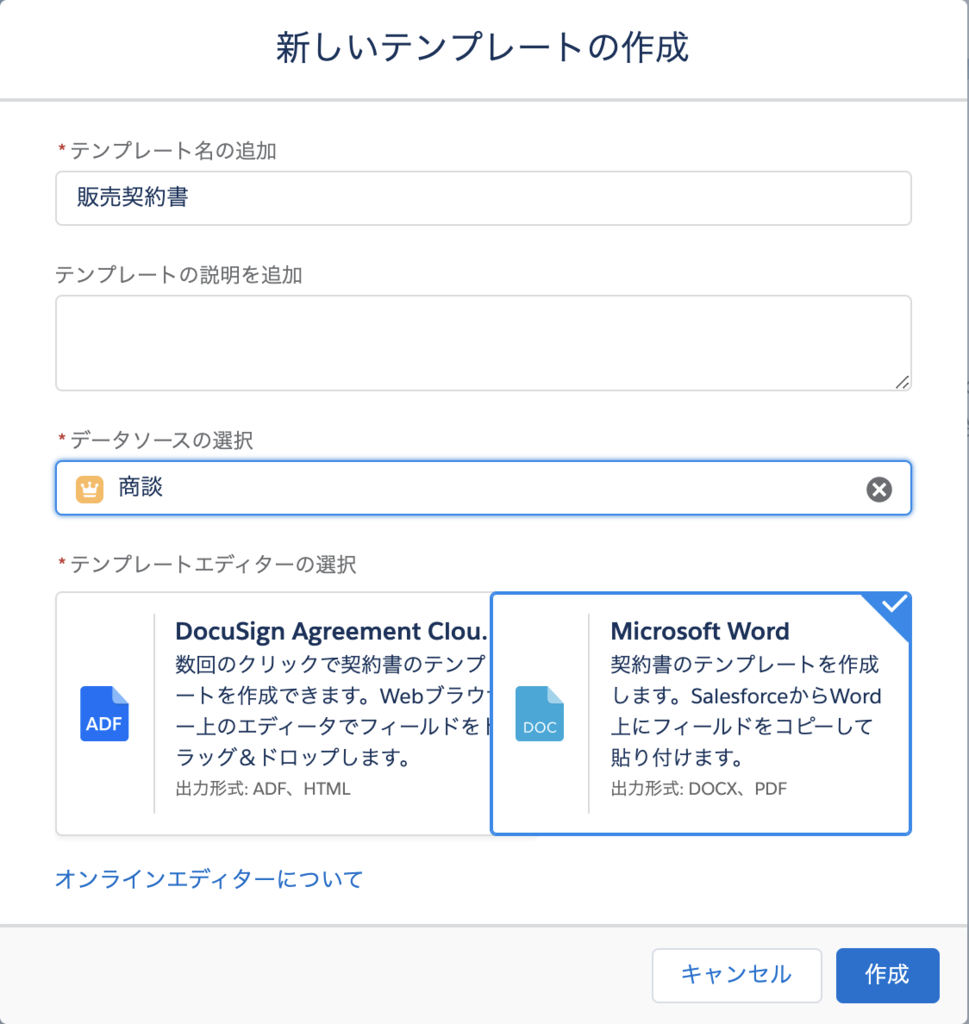This screenshot has height=1024, width=969.
Task: Select the Microsoft Word editor card
Action: tap(701, 713)
